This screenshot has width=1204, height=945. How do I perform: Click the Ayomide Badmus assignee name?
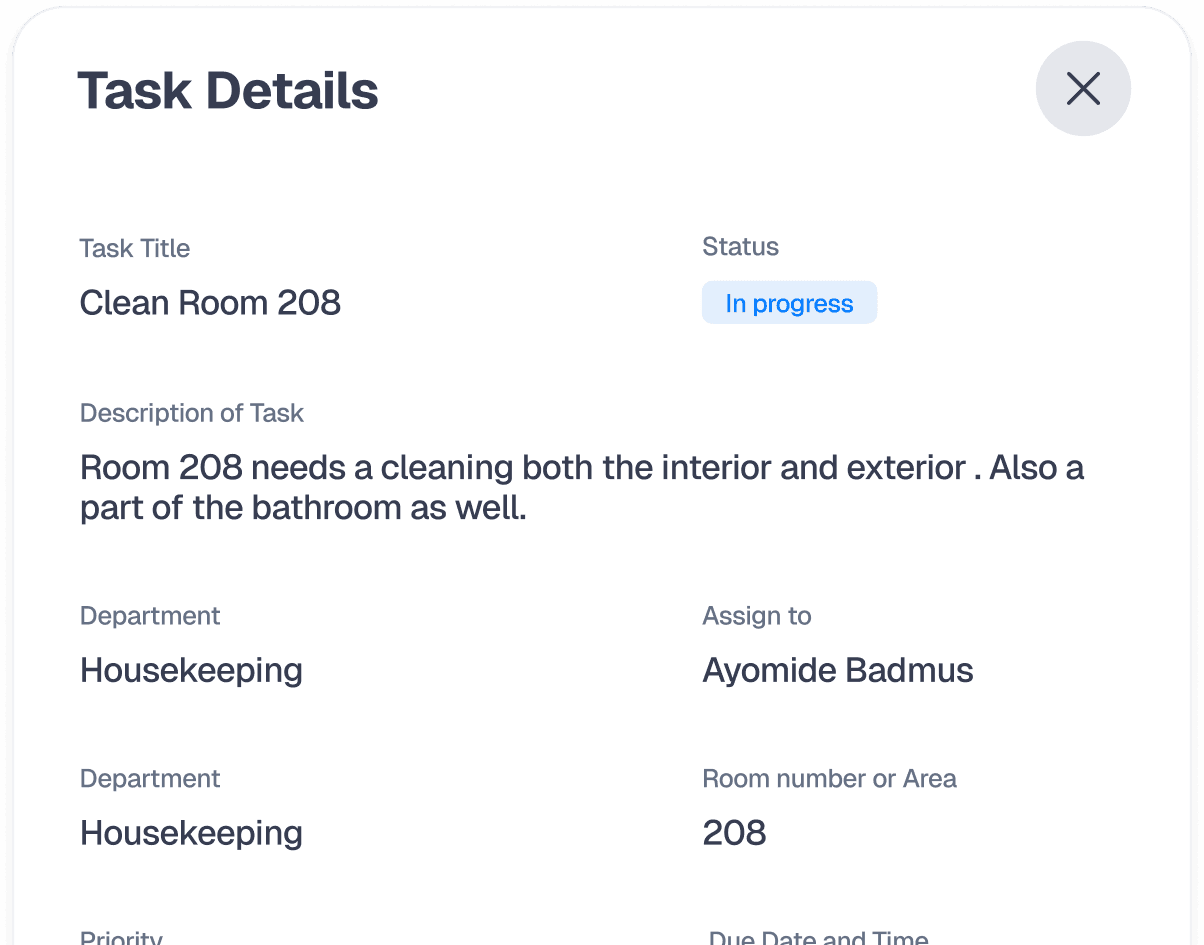[837, 670]
